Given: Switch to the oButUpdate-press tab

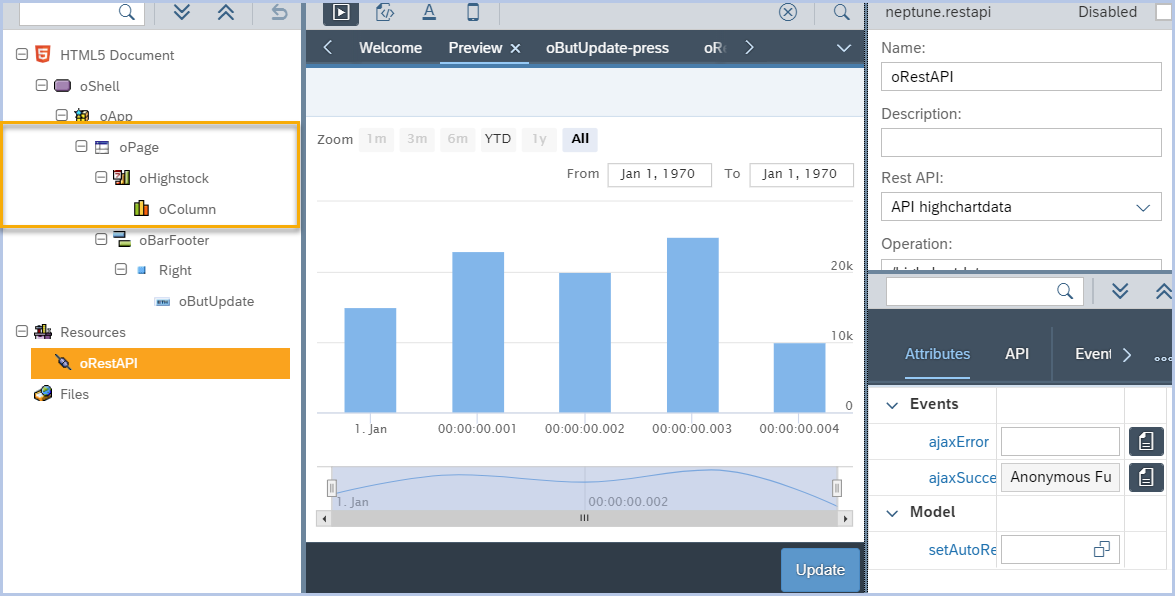Looking at the screenshot, I should pos(607,48).
